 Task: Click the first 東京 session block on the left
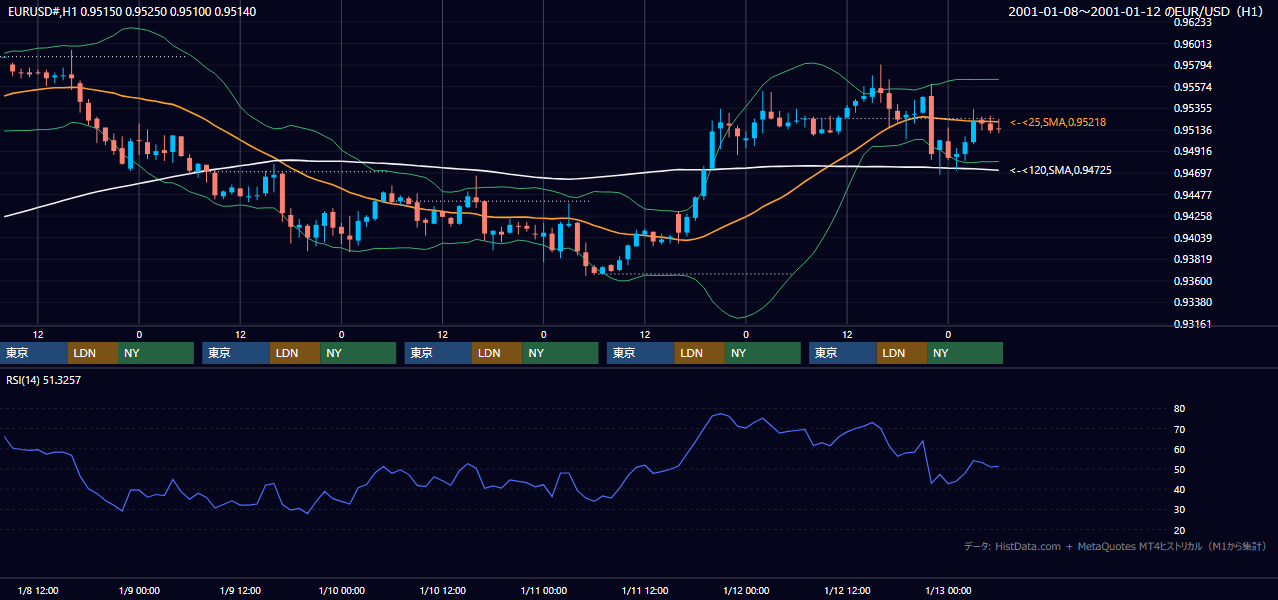point(34,353)
